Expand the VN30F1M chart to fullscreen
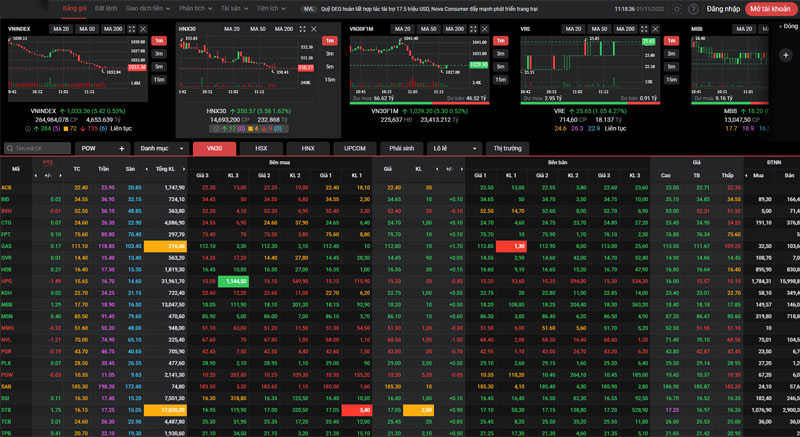The width and height of the screenshot is (800, 437). pos(473,29)
